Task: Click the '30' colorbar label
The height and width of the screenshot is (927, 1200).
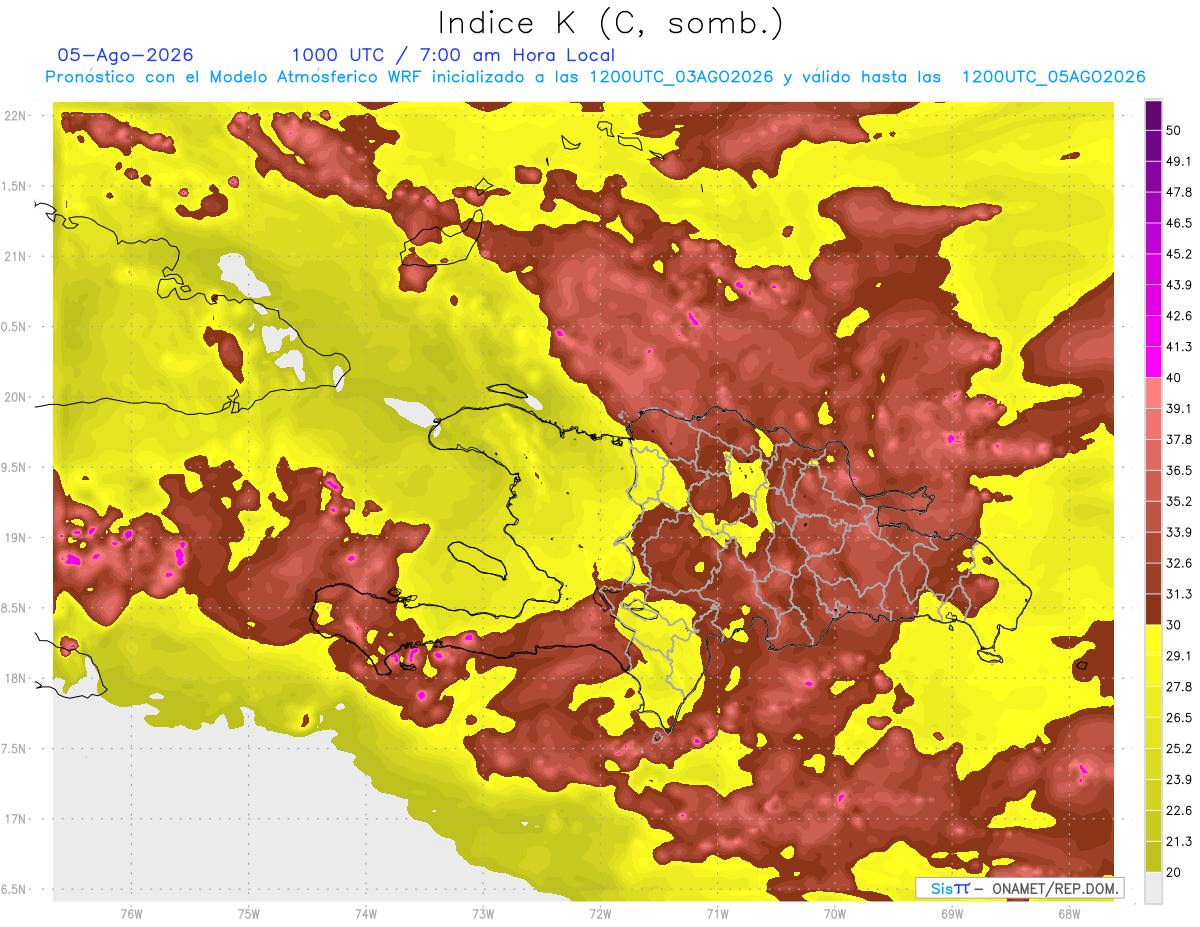Action: (x=1175, y=625)
